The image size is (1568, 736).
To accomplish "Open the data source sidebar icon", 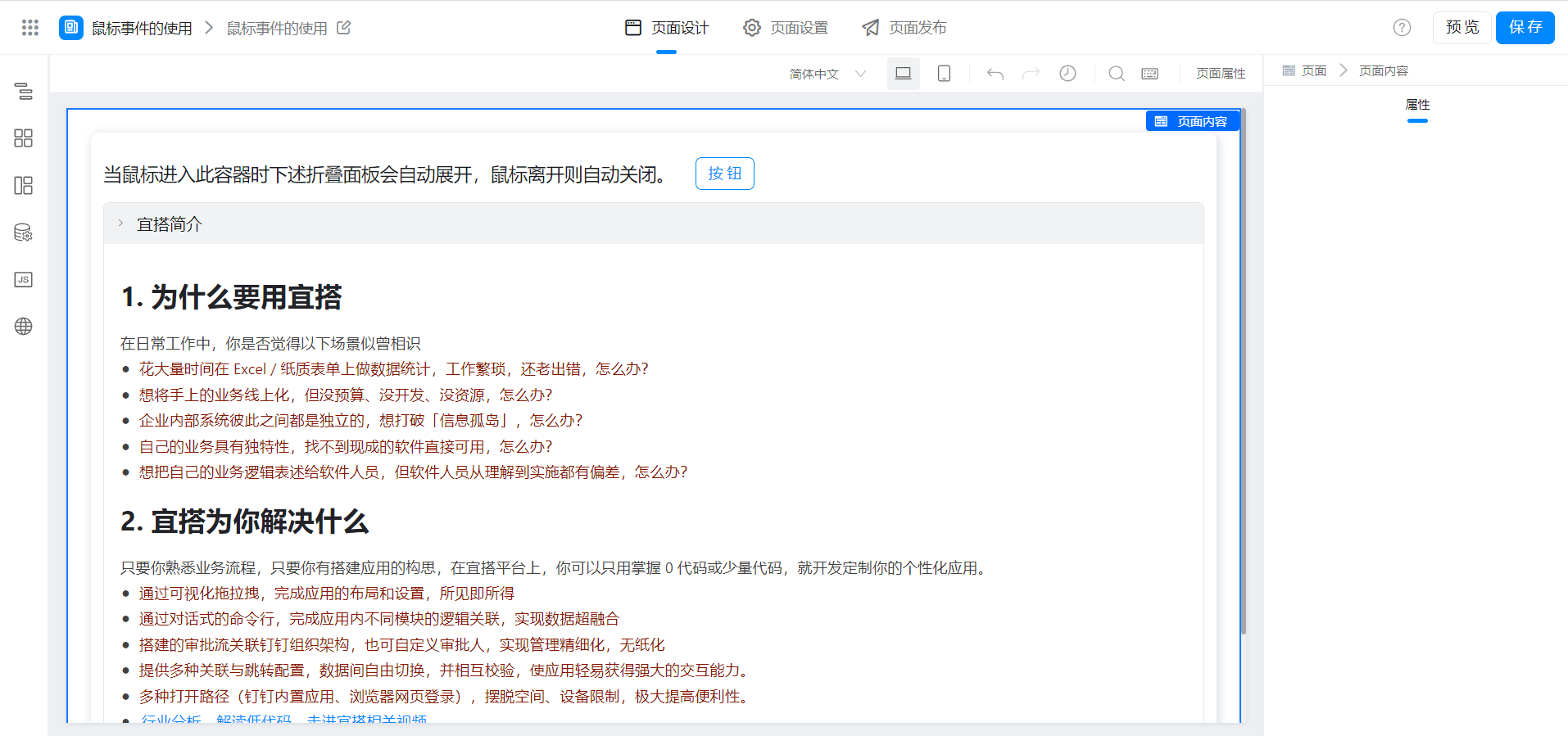I will [x=24, y=233].
